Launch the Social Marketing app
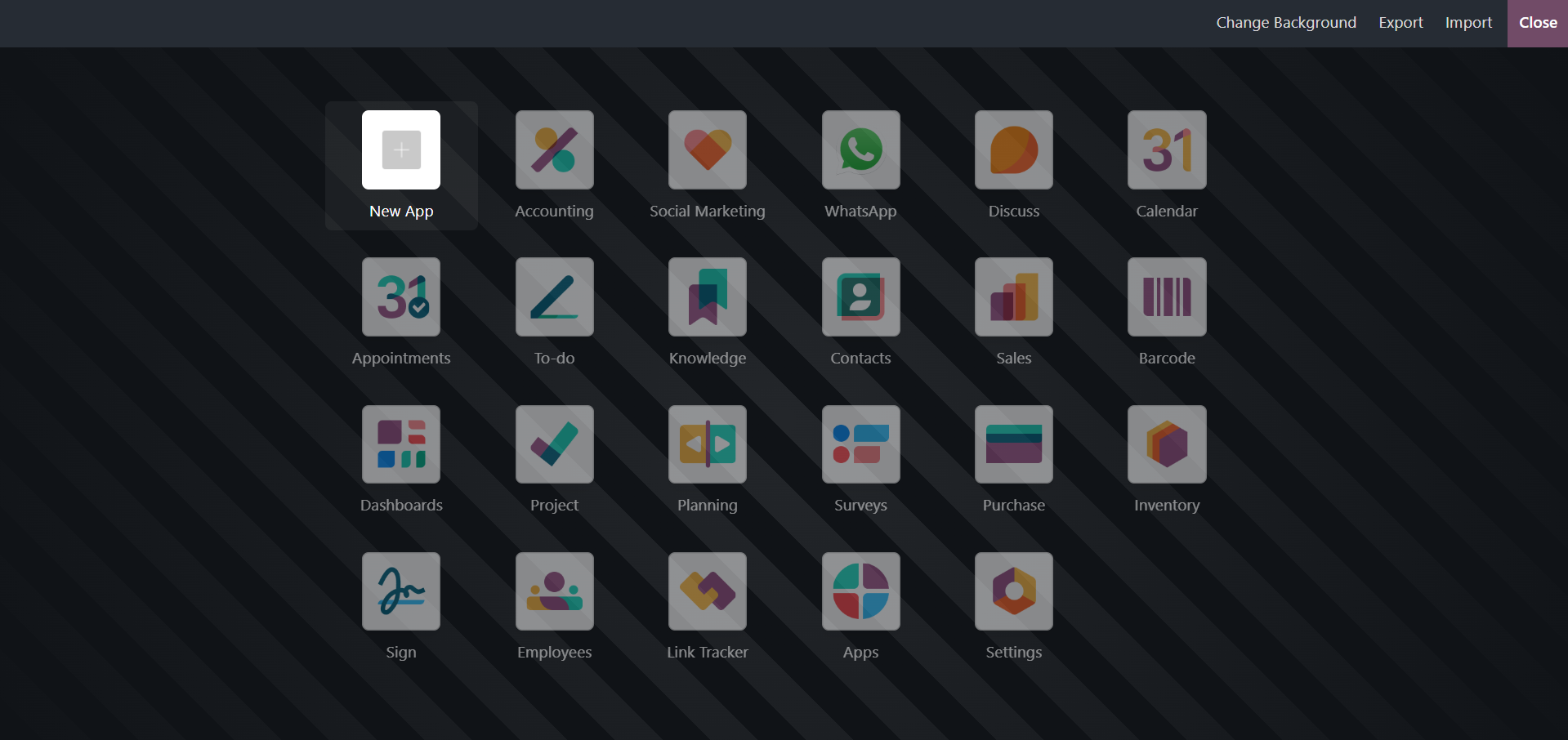The width and height of the screenshot is (1568, 740). click(x=707, y=150)
